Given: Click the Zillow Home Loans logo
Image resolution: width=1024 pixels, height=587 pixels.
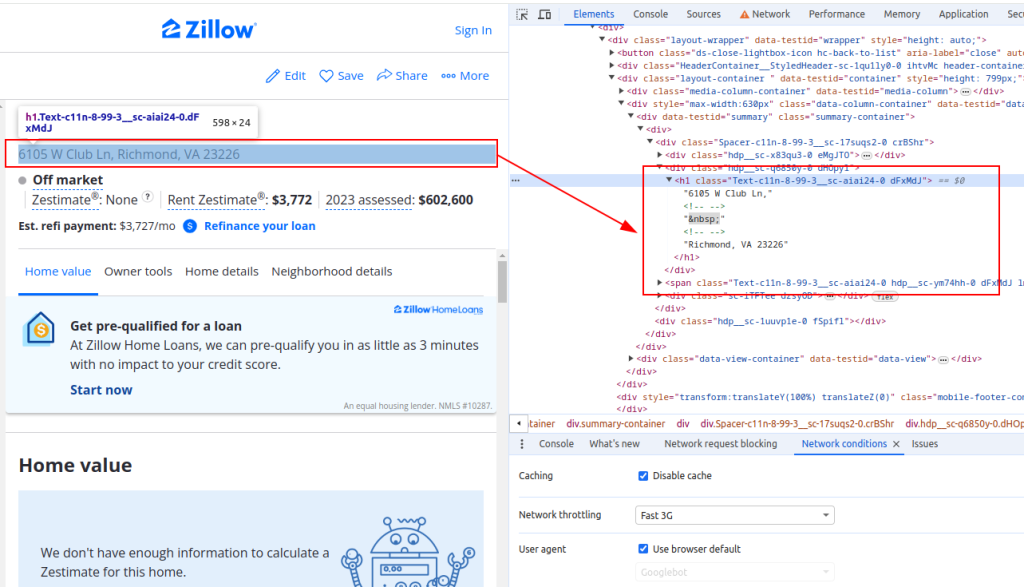Looking at the screenshot, I should (438, 309).
